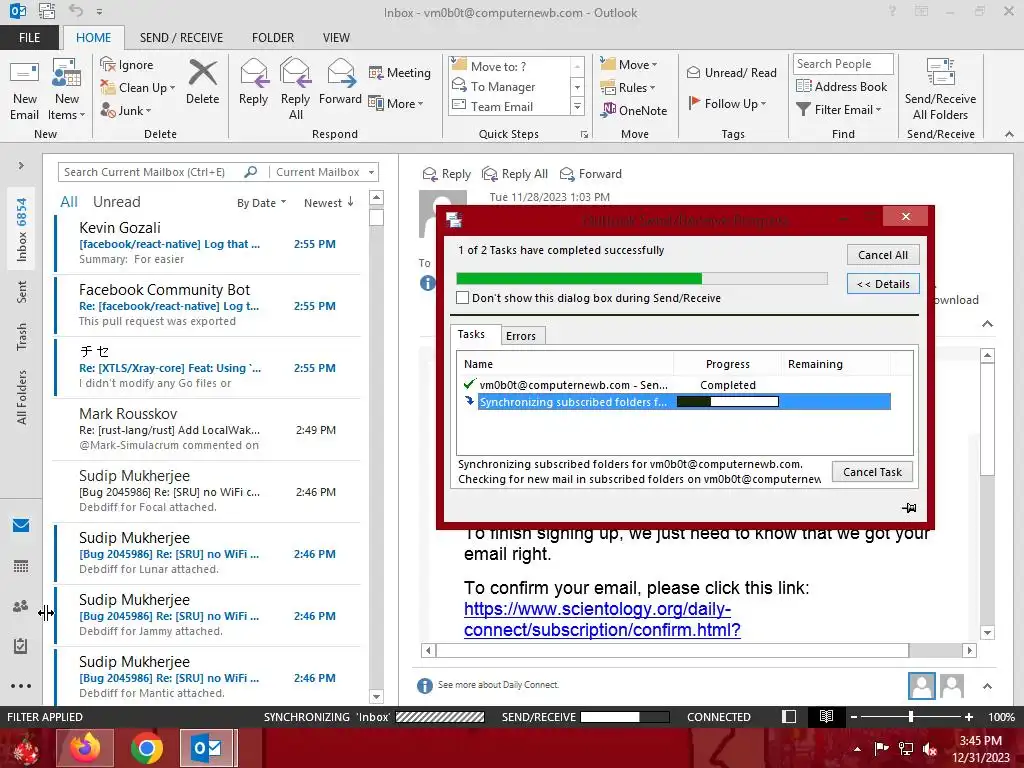The width and height of the screenshot is (1024, 768).
Task: Click Search Current Mailbox field
Action: (150, 172)
